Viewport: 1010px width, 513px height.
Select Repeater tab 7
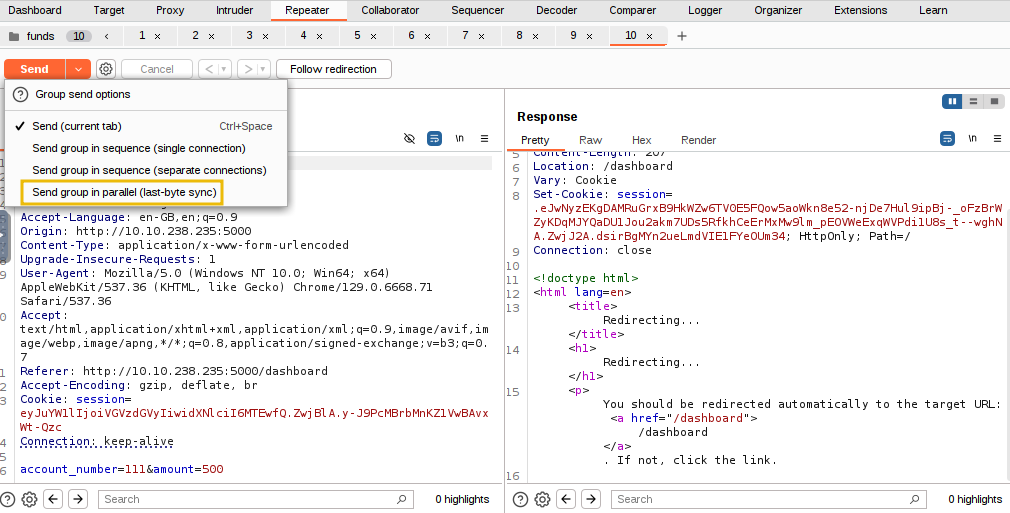465,35
